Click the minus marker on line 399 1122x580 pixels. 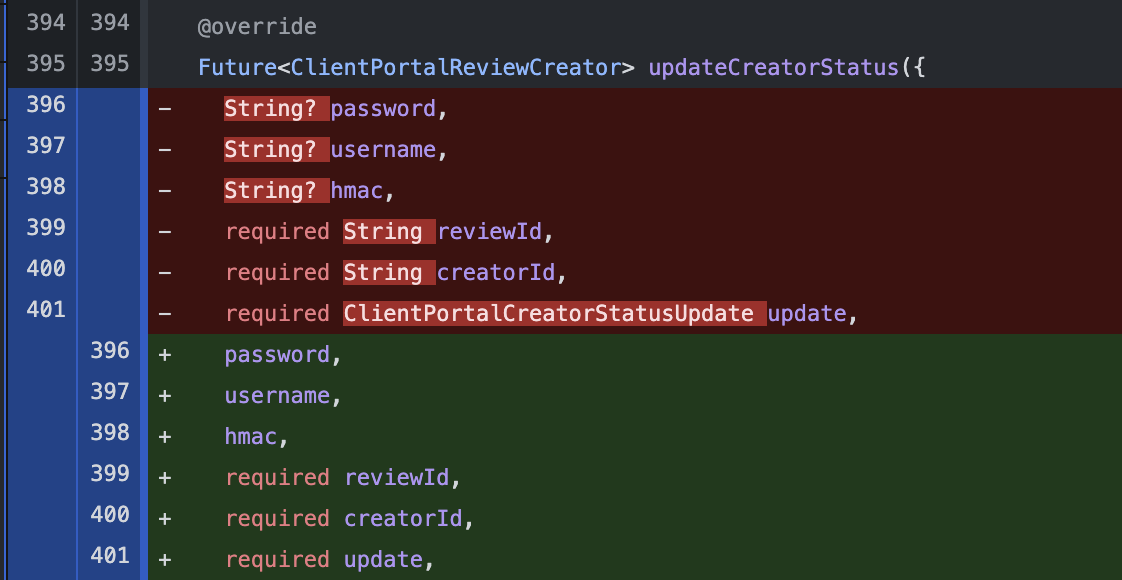point(165,232)
